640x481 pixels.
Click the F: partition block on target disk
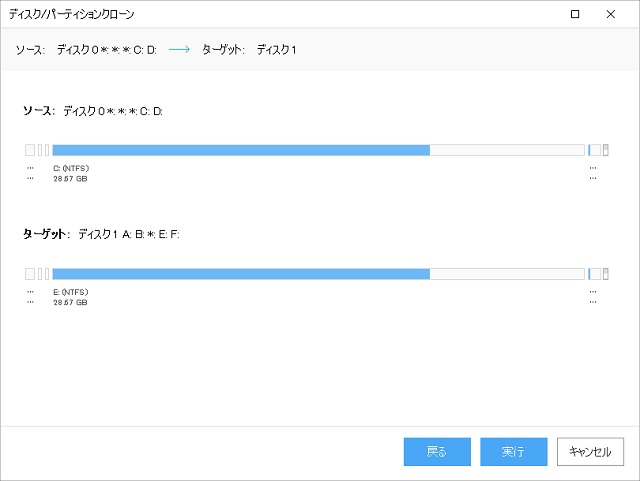(x=594, y=274)
